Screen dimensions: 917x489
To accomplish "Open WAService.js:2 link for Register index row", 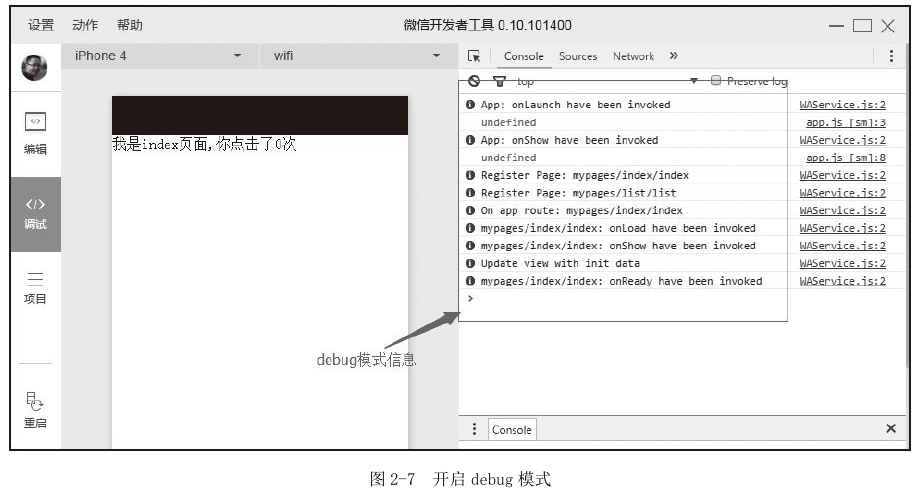I will pyautogui.click(x=843, y=175).
